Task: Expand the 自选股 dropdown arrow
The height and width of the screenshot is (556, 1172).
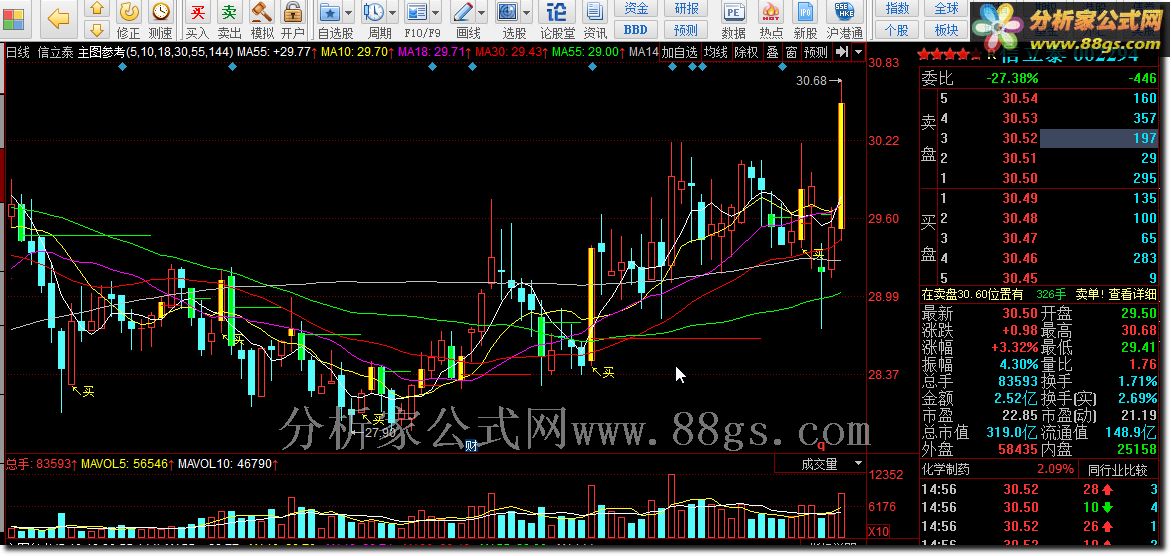Action: click(x=348, y=13)
